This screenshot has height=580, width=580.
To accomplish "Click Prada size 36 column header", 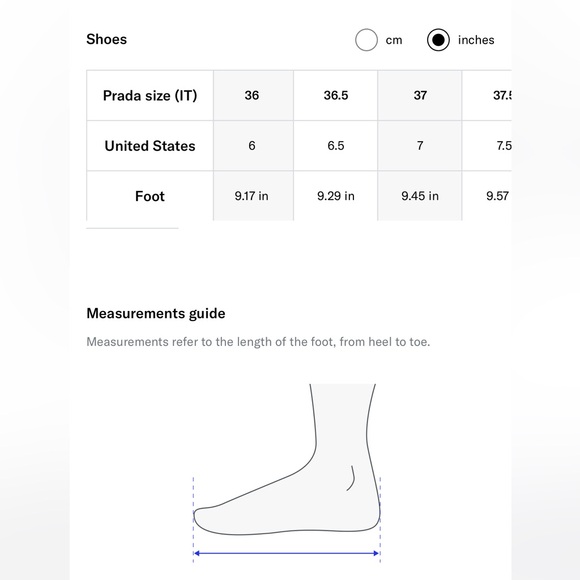I will point(253,95).
